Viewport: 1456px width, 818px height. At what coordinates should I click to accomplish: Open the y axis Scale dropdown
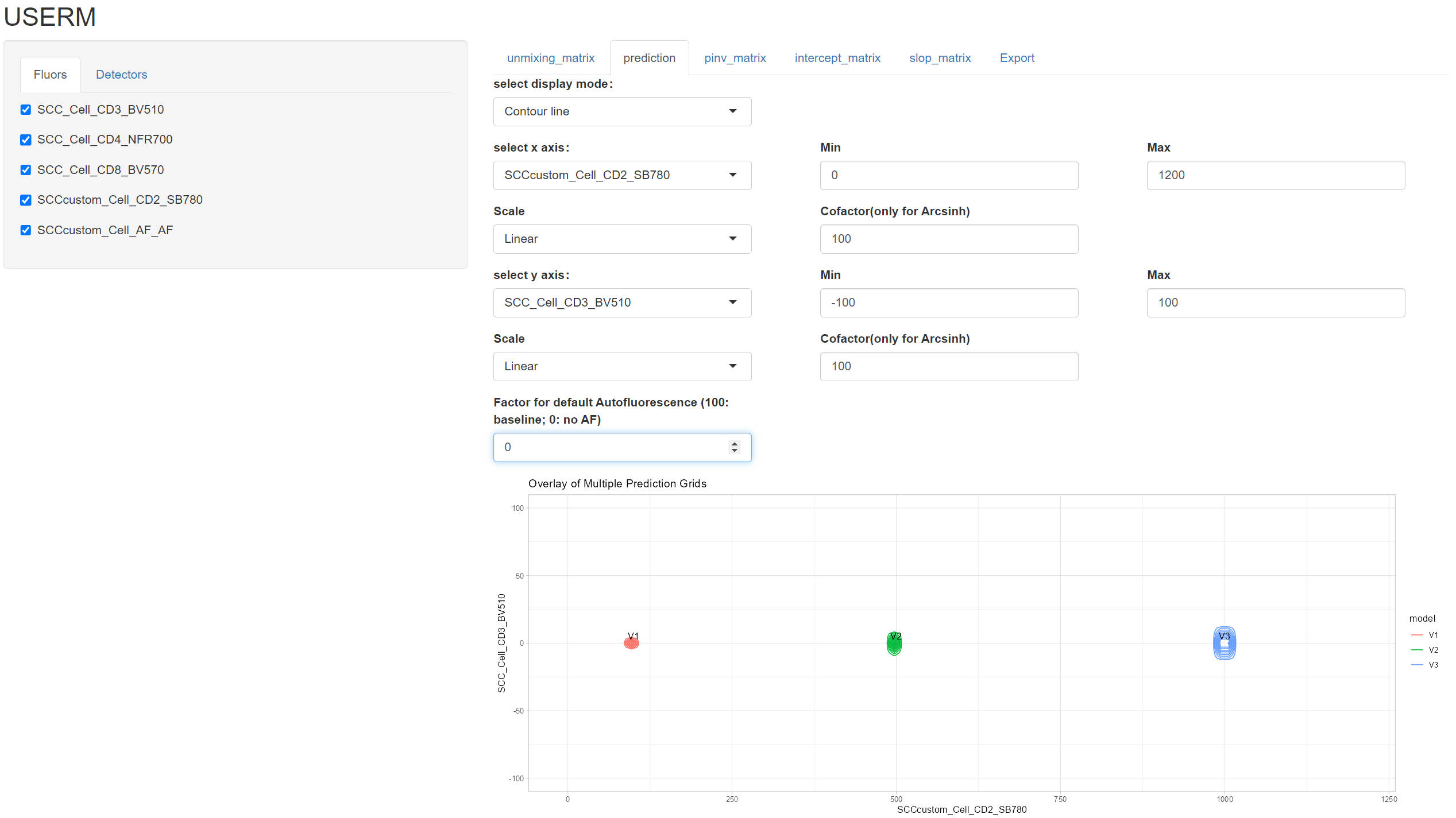(x=621, y=366)
